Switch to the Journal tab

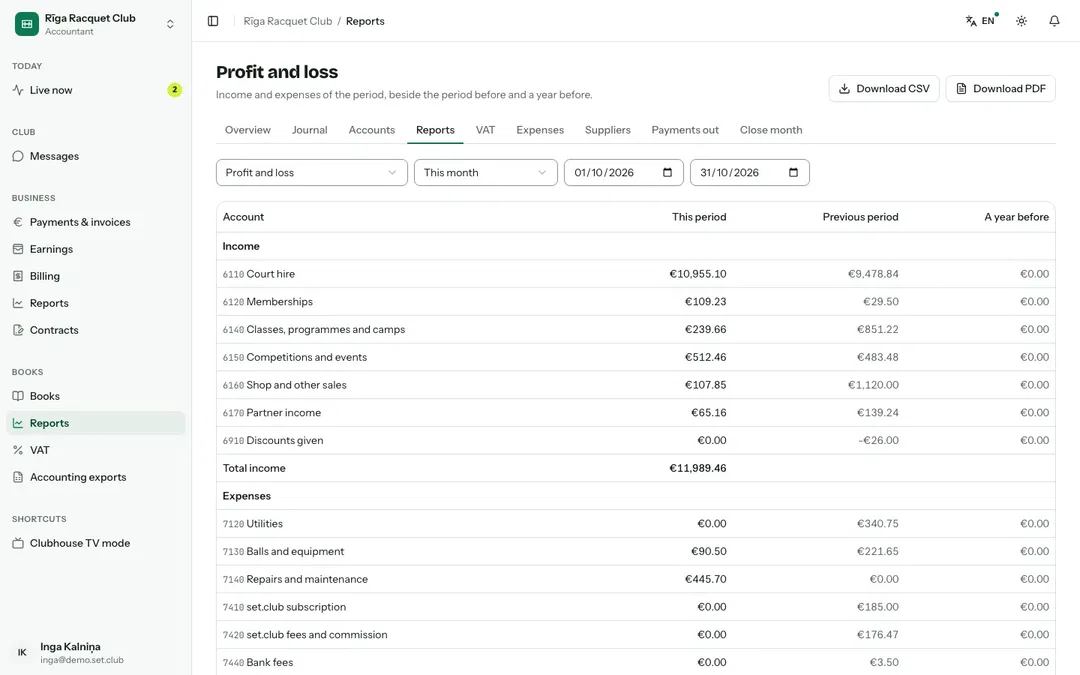310,130
